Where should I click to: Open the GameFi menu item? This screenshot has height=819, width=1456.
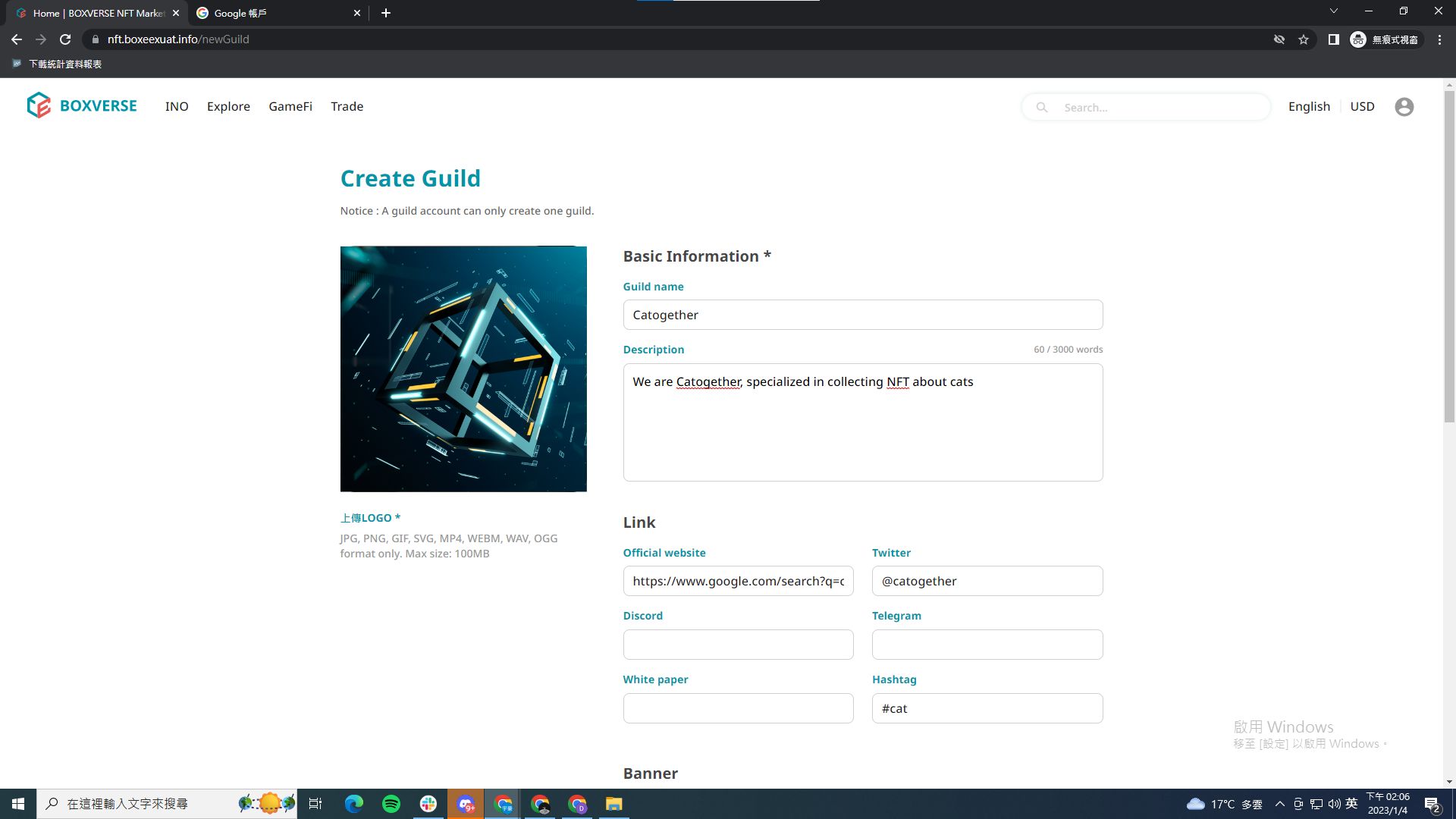pos(290,107)
